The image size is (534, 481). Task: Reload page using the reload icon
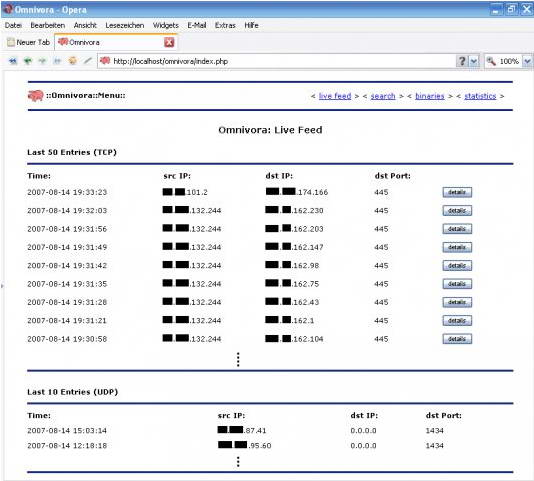click(x=73, y=61)
